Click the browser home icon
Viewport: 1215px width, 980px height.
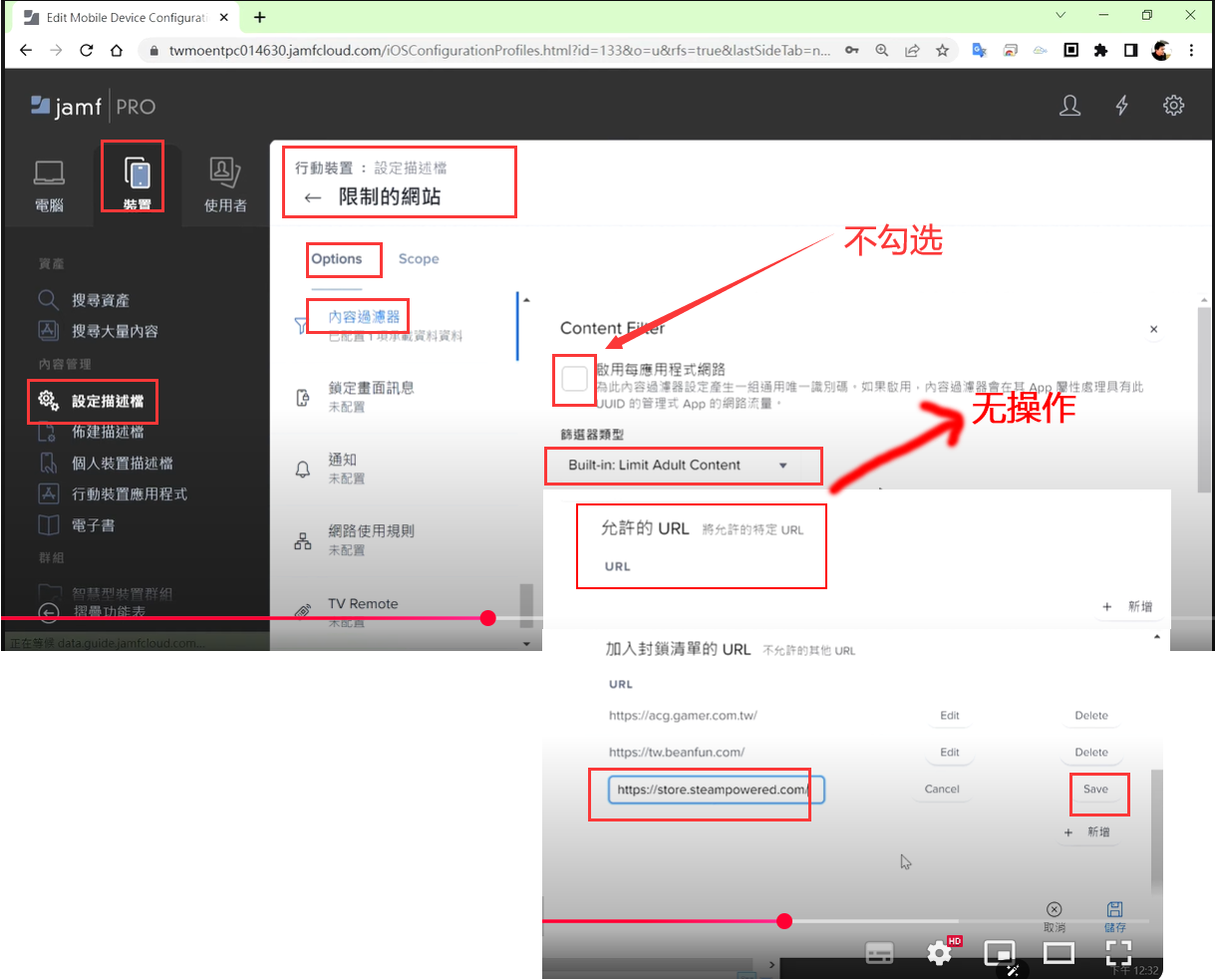(x=117, y=50)
